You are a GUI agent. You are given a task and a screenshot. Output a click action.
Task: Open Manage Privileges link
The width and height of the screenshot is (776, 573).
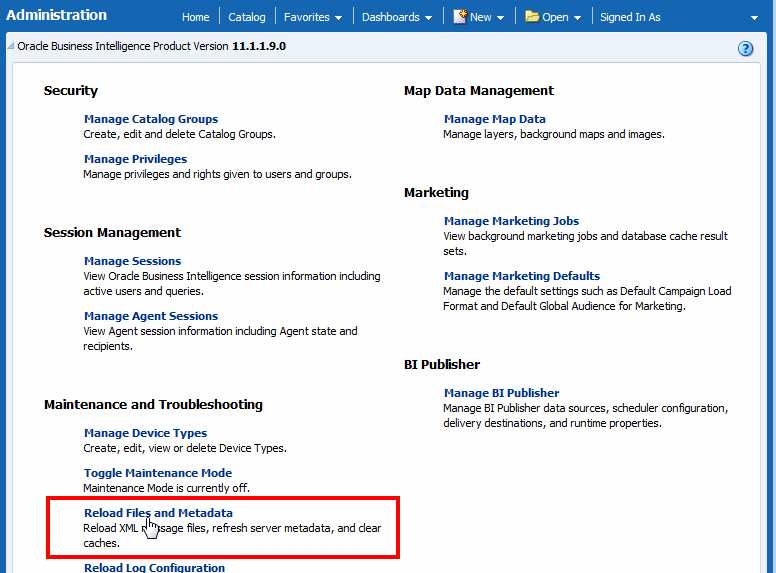[x=135, y=159]
